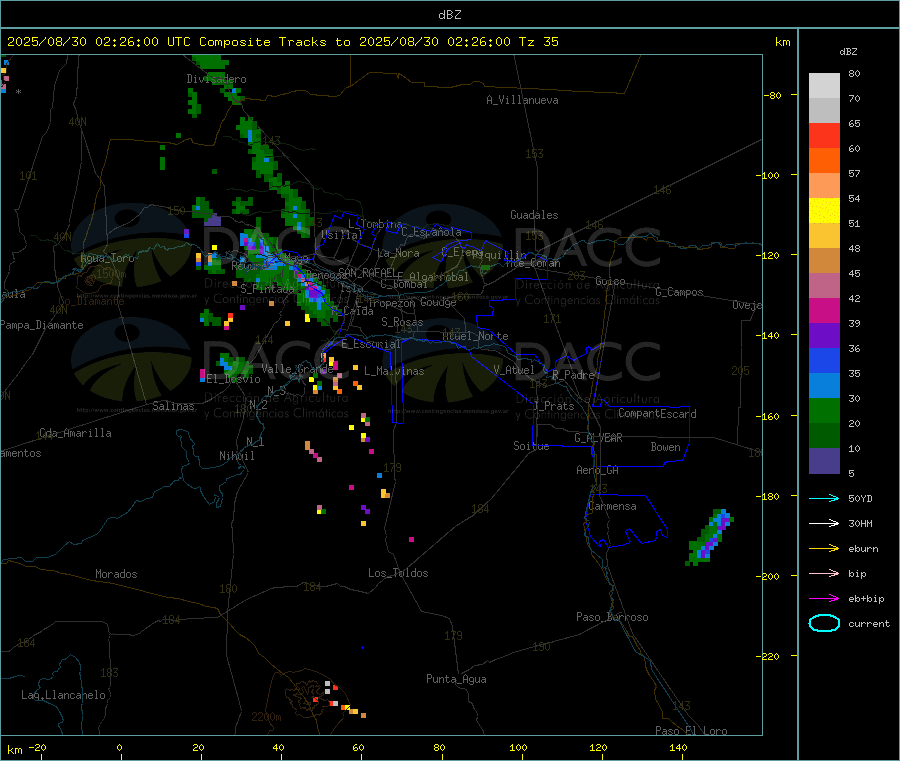Click the Agua_Toro map label
Viewport: 900px width, 761px height.
(x=107, y=258)
